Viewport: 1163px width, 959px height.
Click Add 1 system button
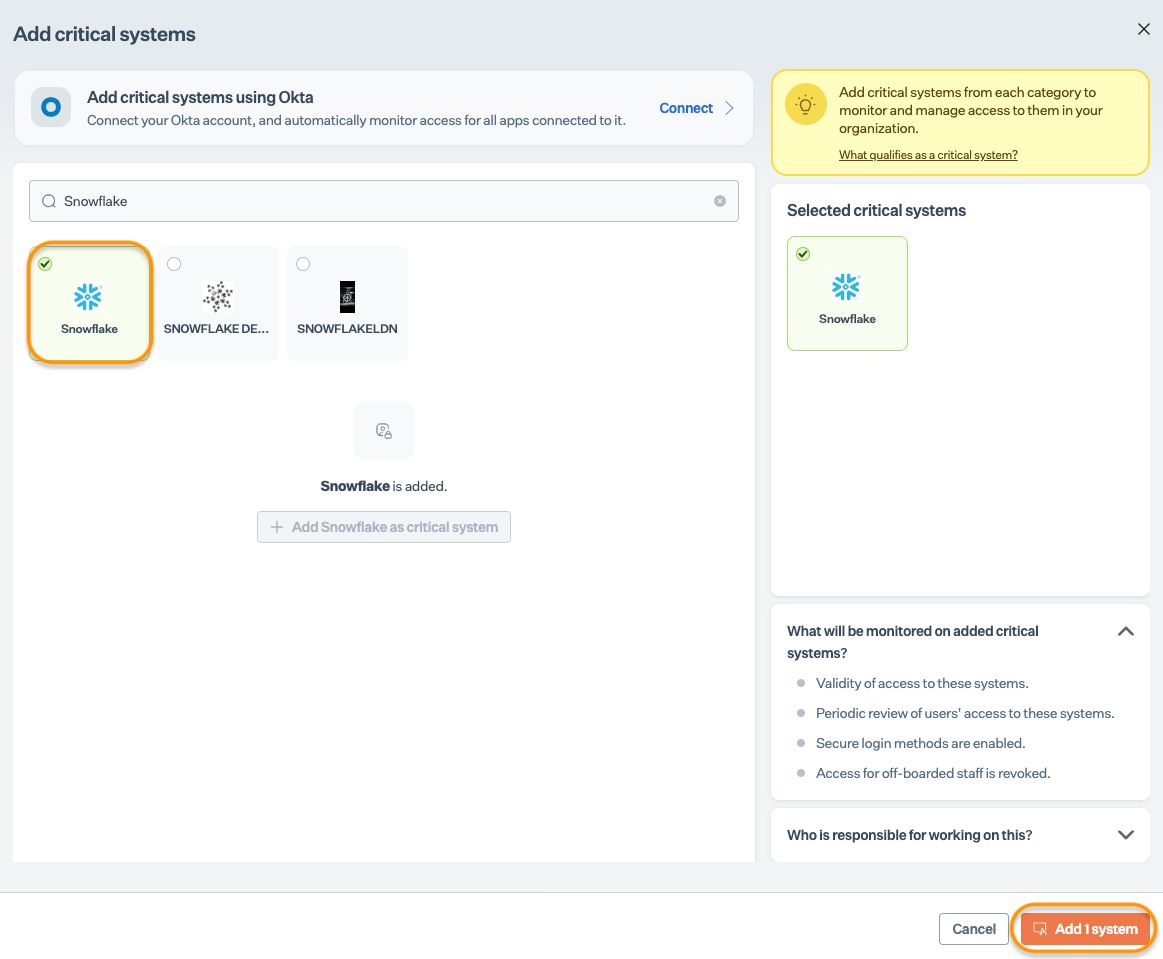(x=1084, y=929)
